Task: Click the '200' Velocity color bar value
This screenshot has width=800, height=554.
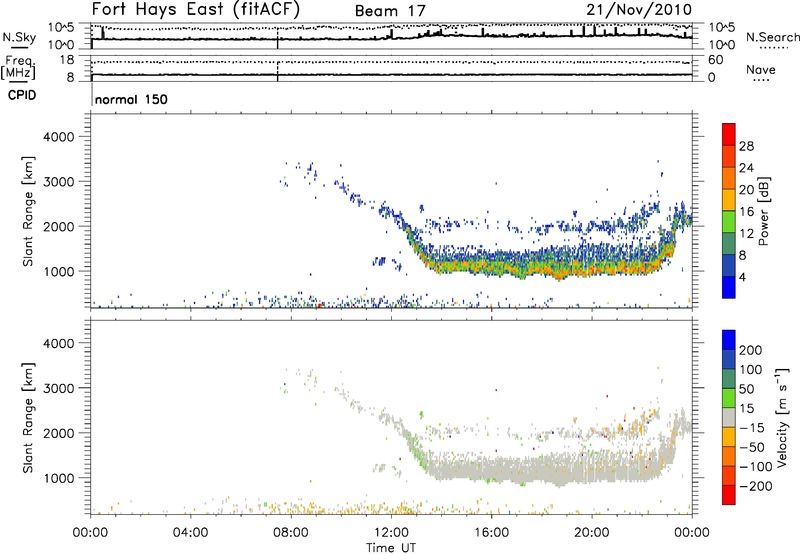Action: [x=751, y=350]
